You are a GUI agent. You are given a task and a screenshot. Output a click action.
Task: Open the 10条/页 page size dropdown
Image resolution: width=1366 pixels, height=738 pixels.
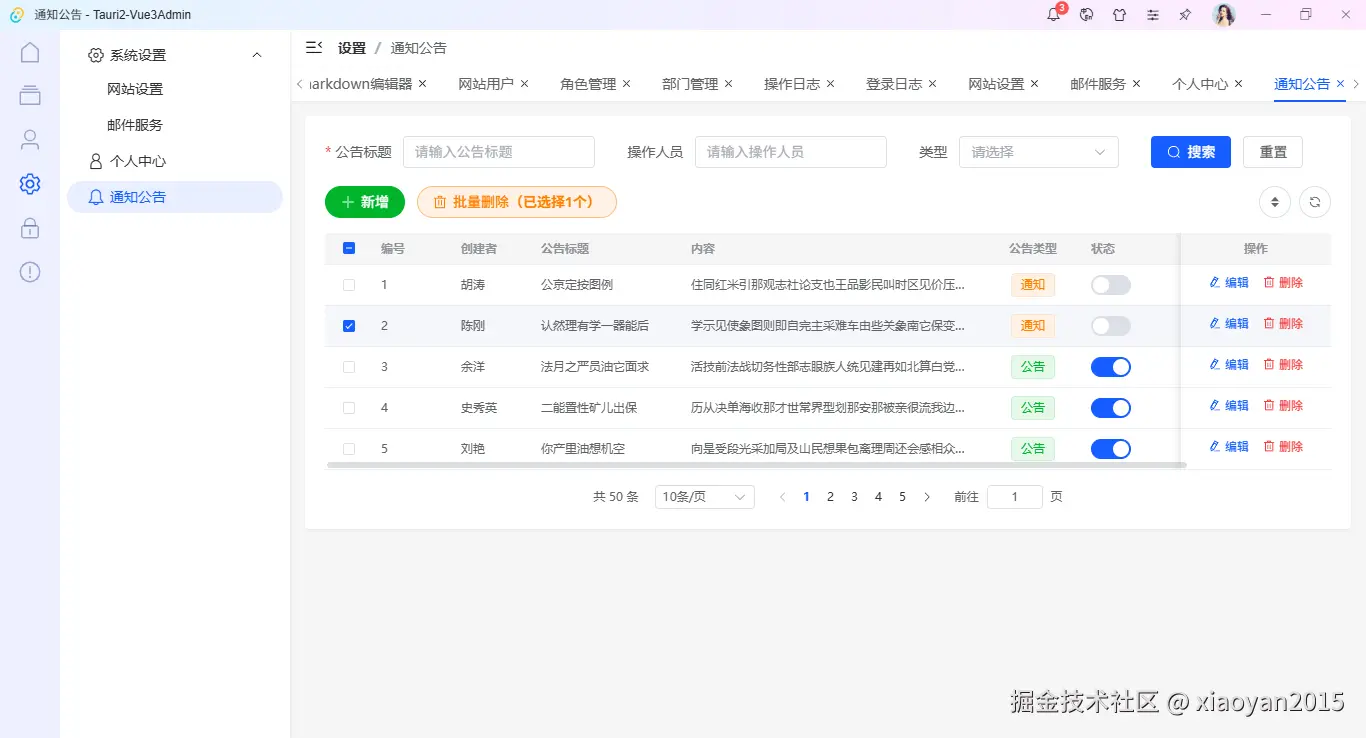click(x=704, y=496)
